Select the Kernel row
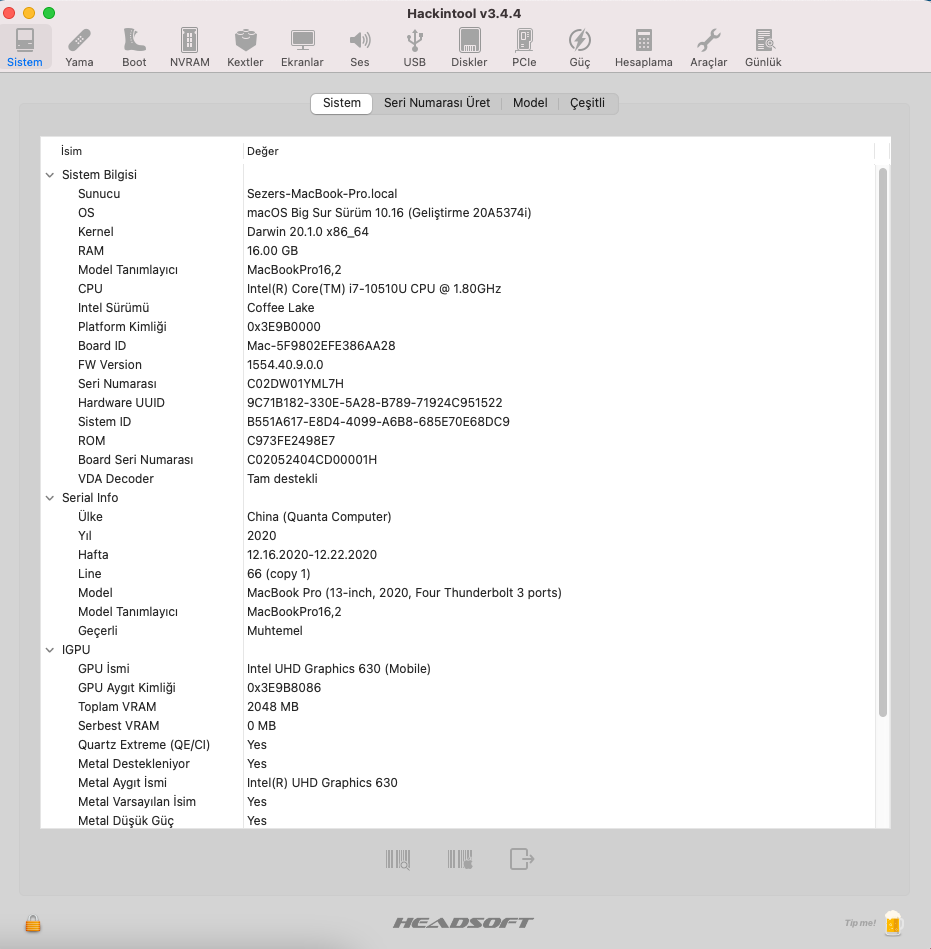This screenshot has width=931, height=949. click(458, 232)
